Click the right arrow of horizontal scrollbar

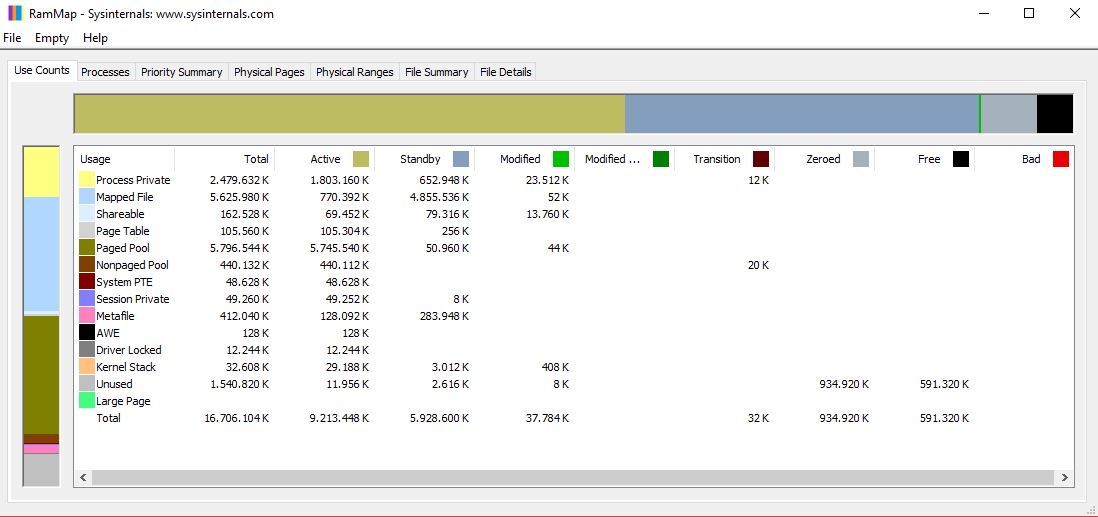[x=1064, y=478]
